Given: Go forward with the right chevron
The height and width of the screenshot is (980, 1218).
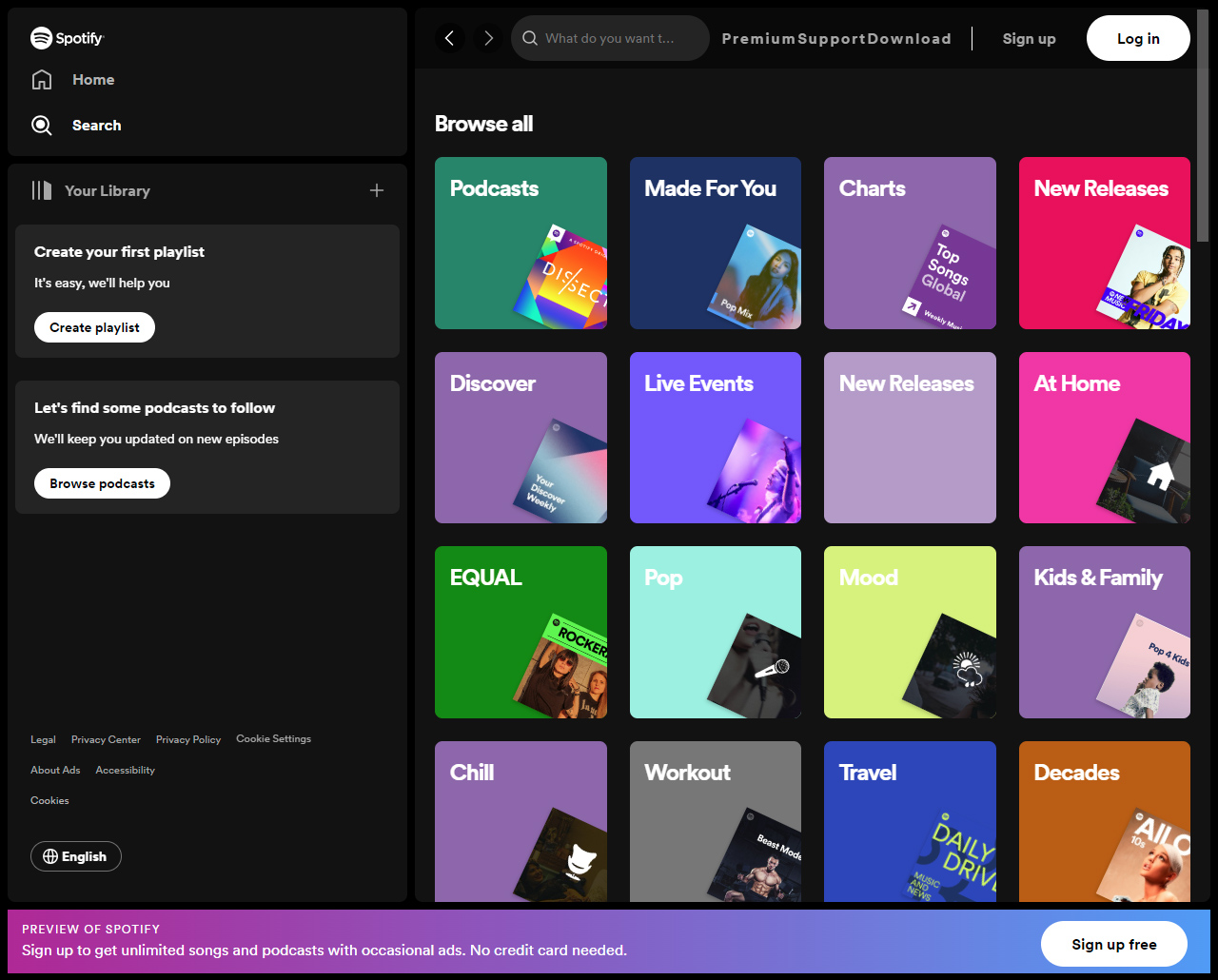Looking at the screenshot, I should [489, 38].
